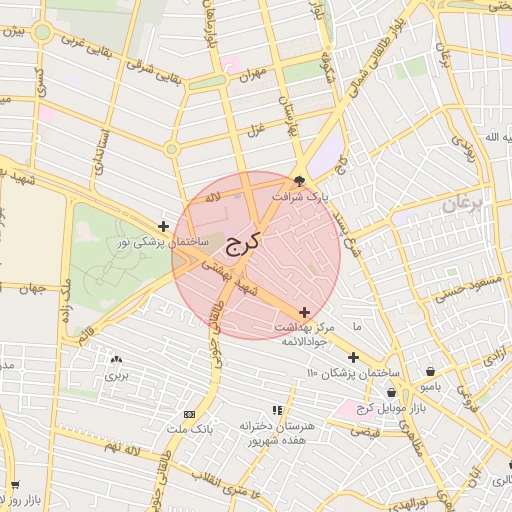
Task: Select the استانداری street label
Action: pyautogui.click(x=102, y=152)
